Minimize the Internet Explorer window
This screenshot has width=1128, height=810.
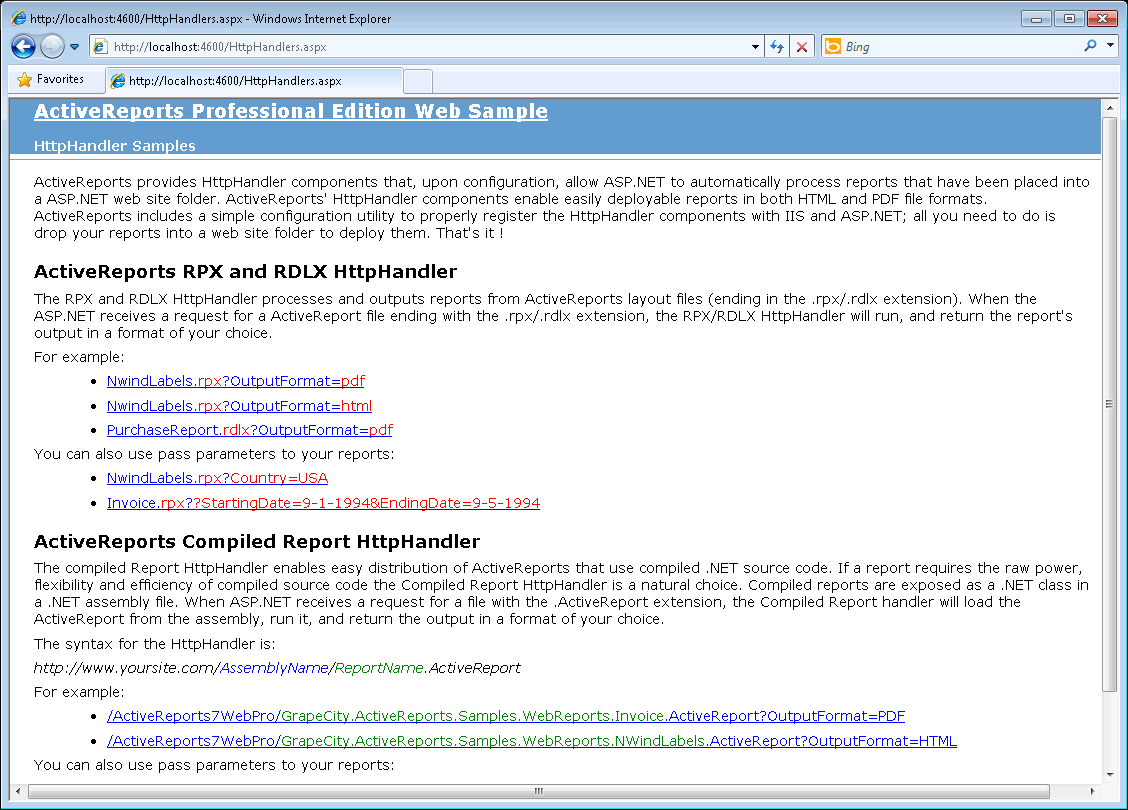click(1037, 19)
